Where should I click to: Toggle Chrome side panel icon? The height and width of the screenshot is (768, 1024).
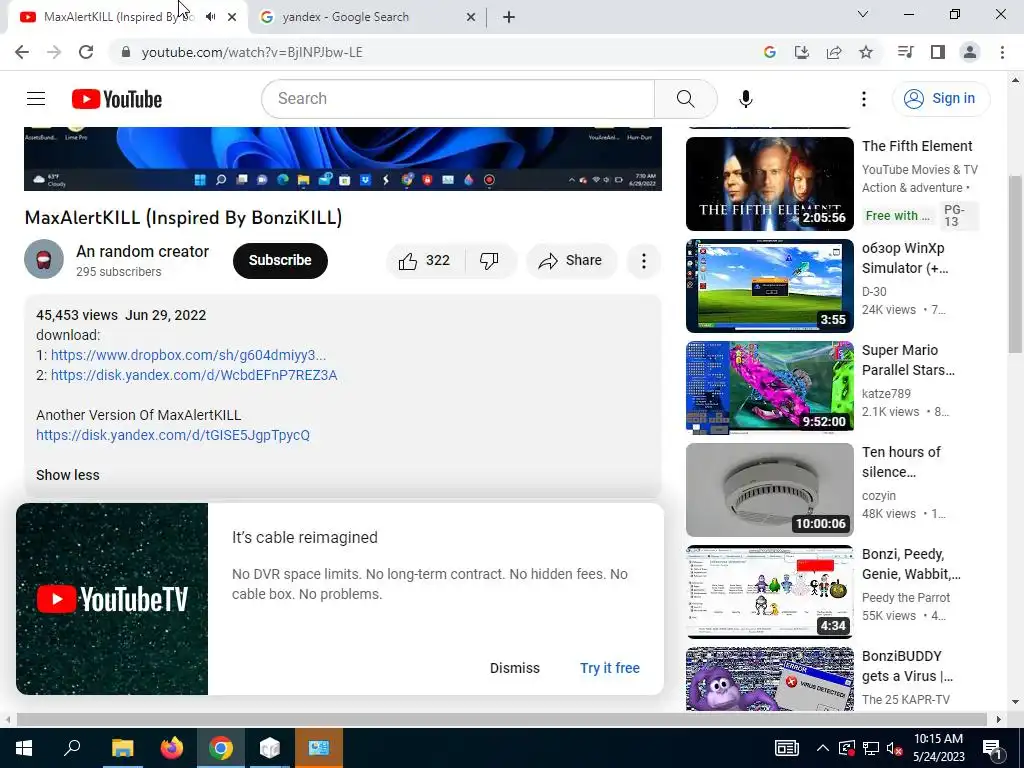tap(938, 52)
